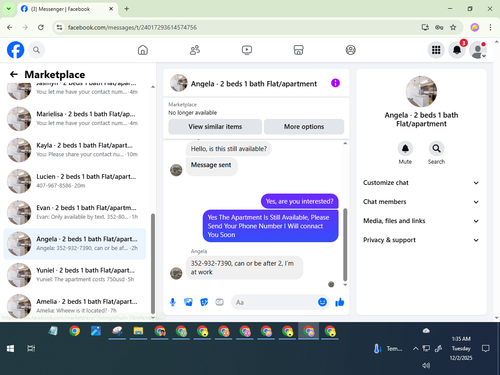This screenshot has width=500, height=375.
Task: Expand Customize chat section
Action: [x=421, y=183]
